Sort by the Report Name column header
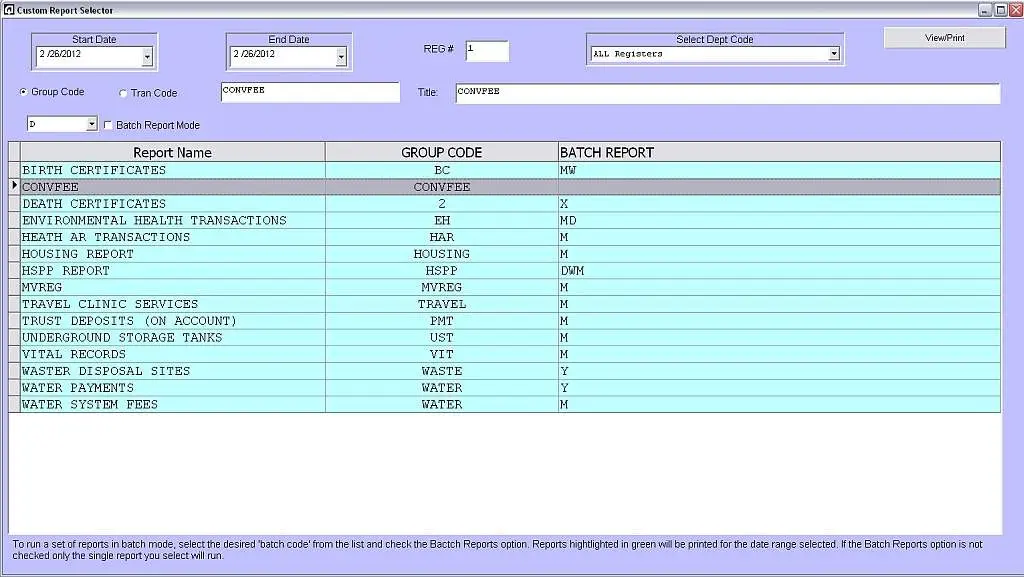The image size is (1024, 577). [x=172, y=152]
